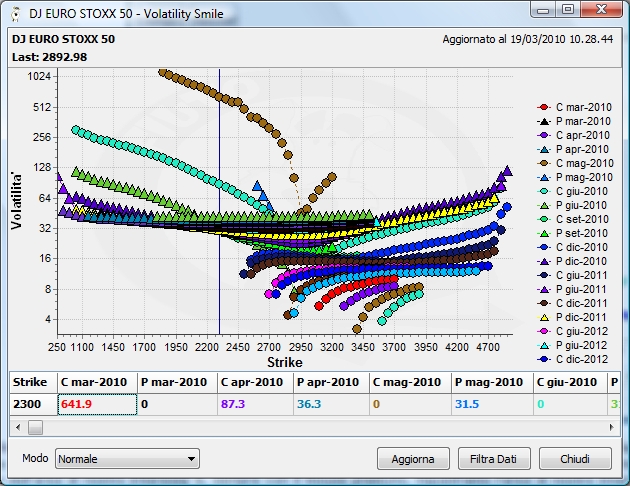The height and width of the screenshot is (486, 630).
Task: Click the C dic-2011 legend marker
Action: 544,303
